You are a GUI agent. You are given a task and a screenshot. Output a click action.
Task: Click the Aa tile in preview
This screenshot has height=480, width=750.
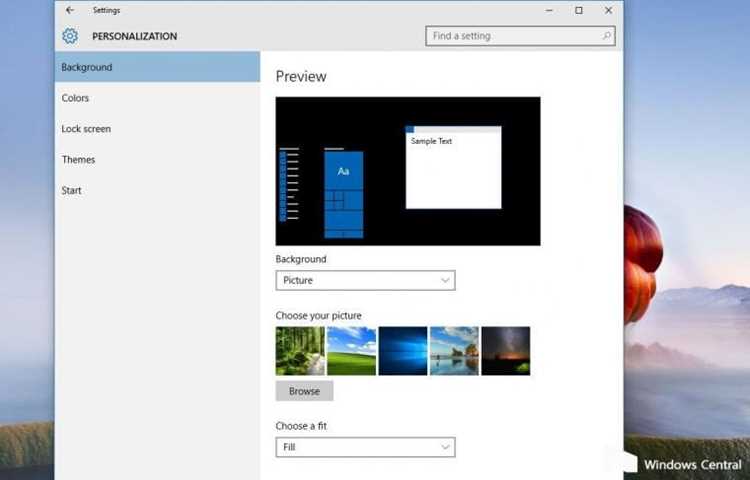tap(343, 171)
